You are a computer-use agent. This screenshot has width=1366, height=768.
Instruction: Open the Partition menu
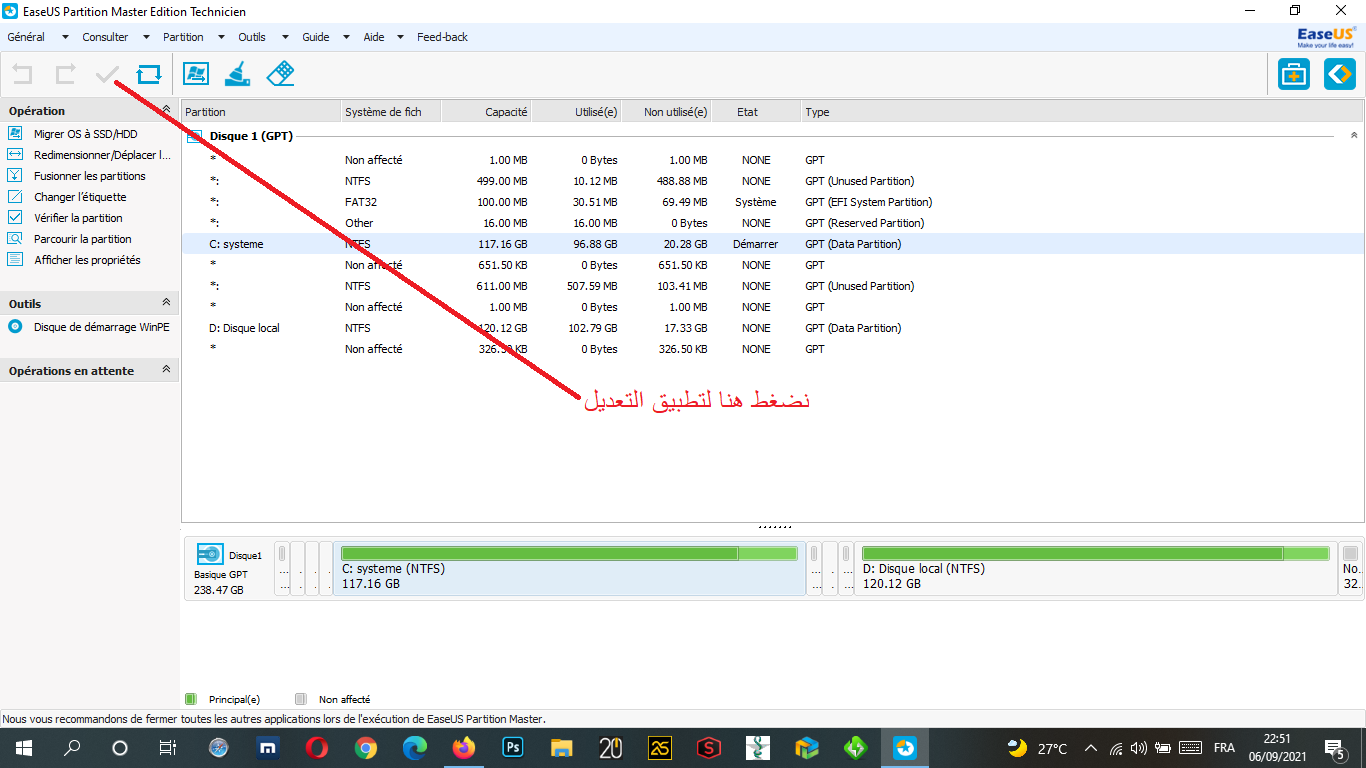point(183,37)
